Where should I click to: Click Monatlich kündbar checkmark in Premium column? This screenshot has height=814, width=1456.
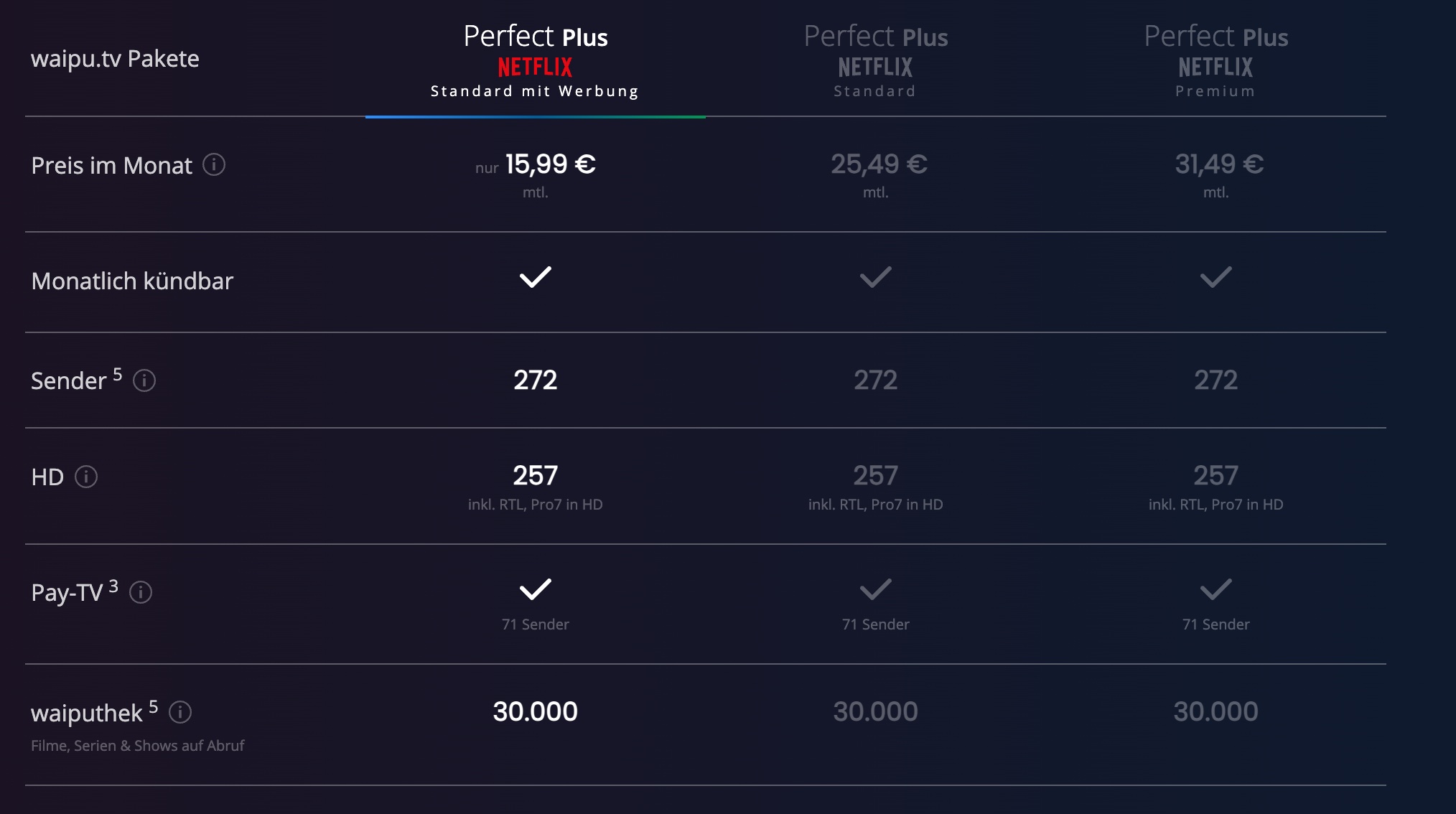click(1216, 277)
